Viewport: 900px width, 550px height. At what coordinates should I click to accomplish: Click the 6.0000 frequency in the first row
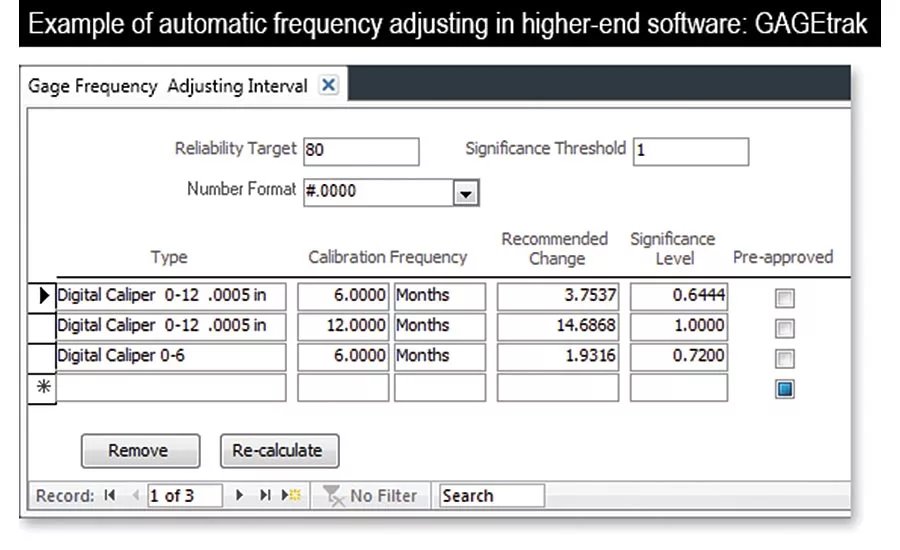coord(343,296)
